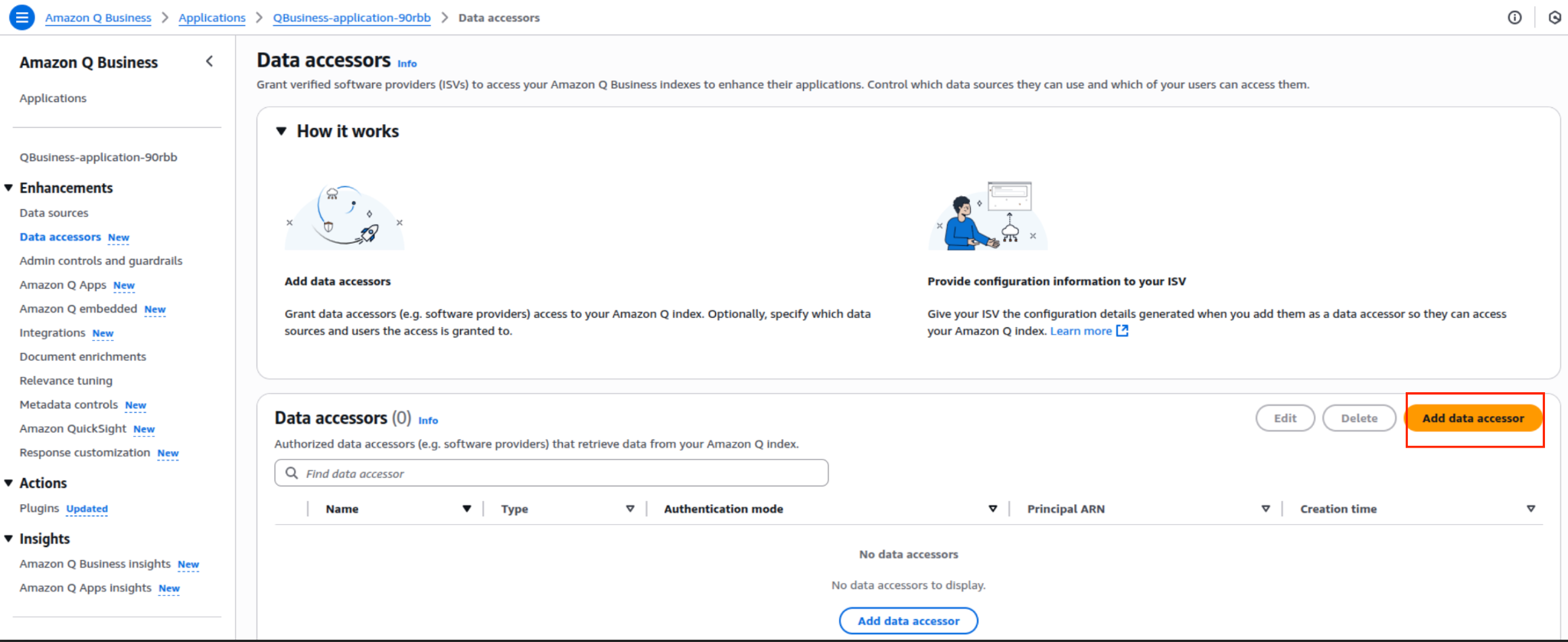This screenshot has width=1568, height=642.
Task: Click the external link icon after Learn more
Action: tap(1122, 331)
